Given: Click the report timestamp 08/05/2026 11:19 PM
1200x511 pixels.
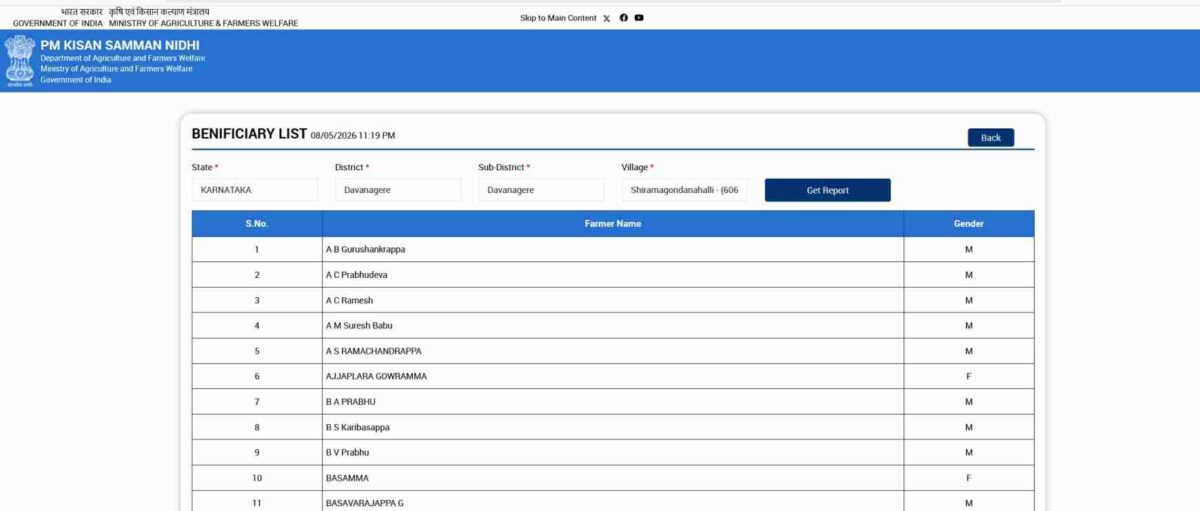Looking at the screenshot, I should pyautogui.click(x=353, y=135).
